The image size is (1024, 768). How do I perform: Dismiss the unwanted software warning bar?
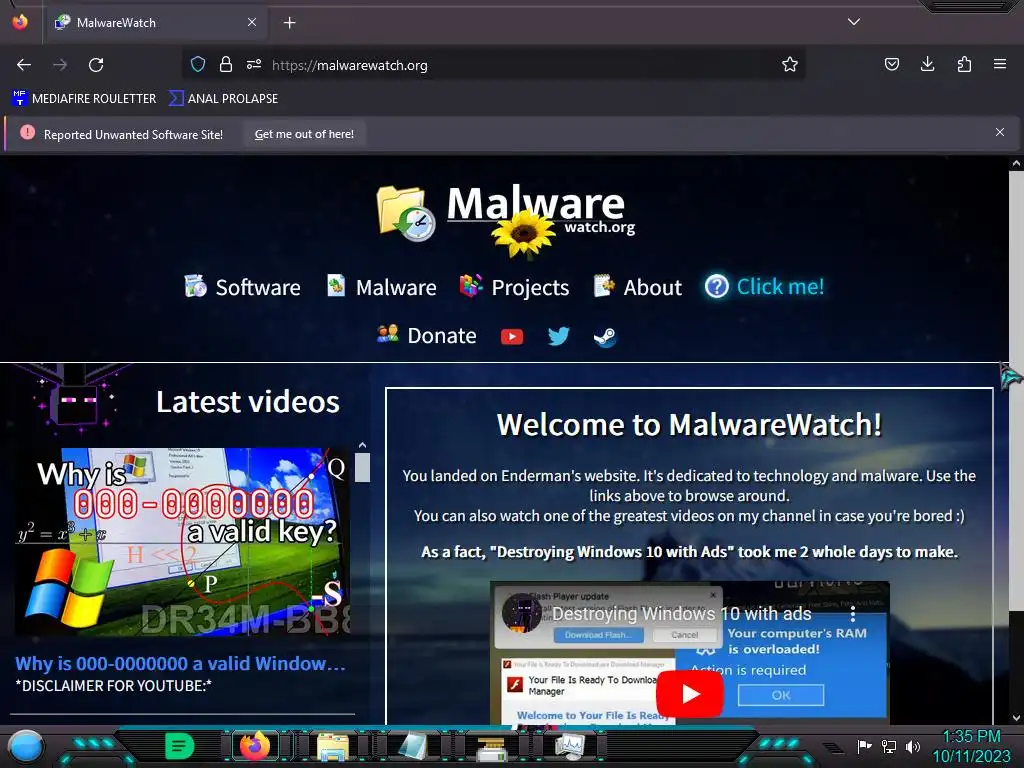point(1000,133)
